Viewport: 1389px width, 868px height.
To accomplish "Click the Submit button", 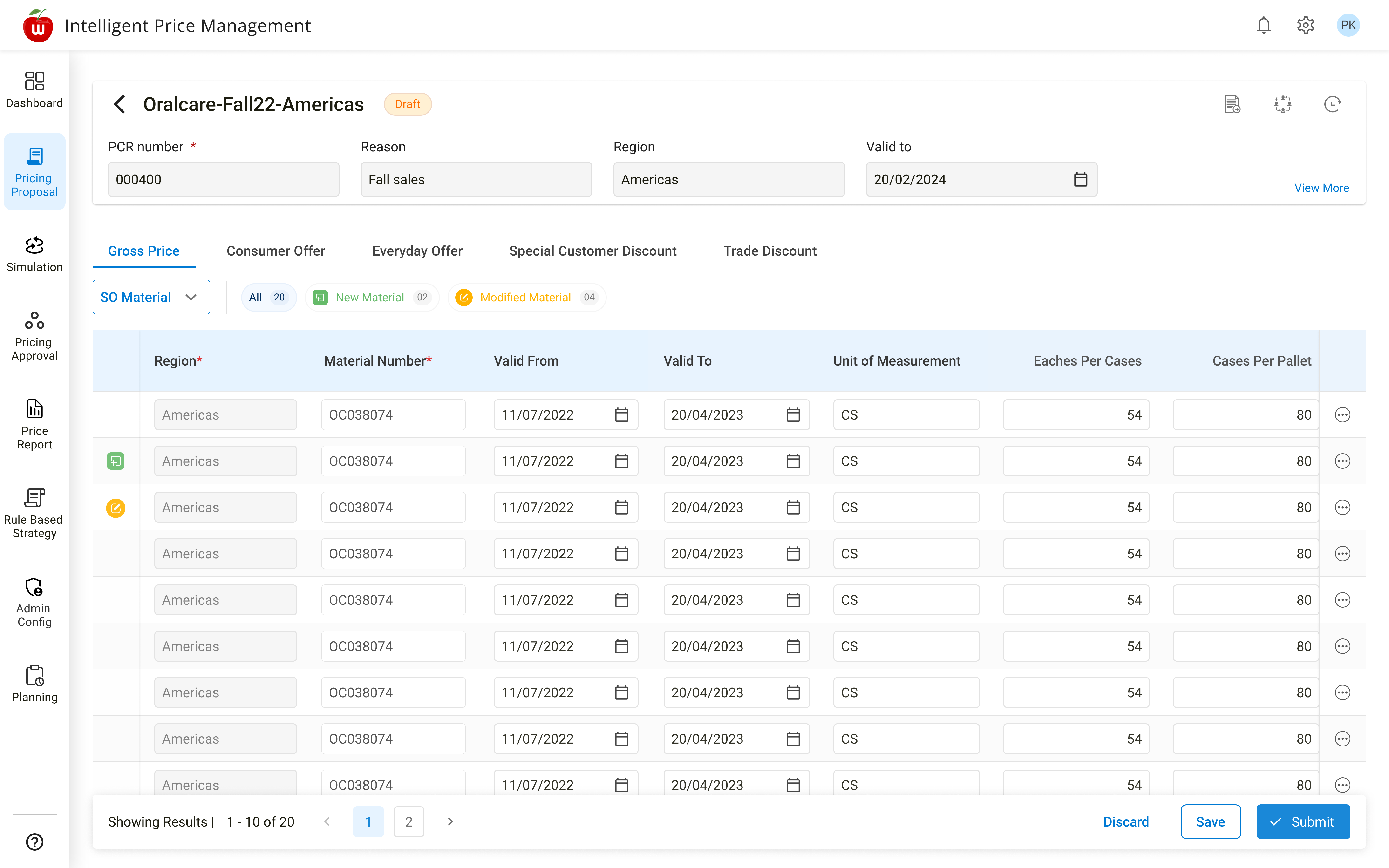I will [x=1303, y=821].
